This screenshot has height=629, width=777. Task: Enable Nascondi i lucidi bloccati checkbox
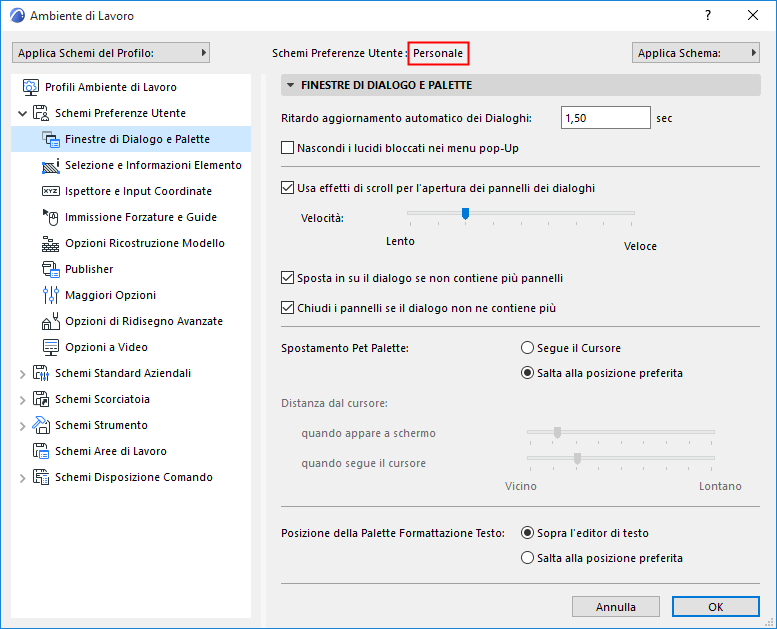[x=288, y=148]
